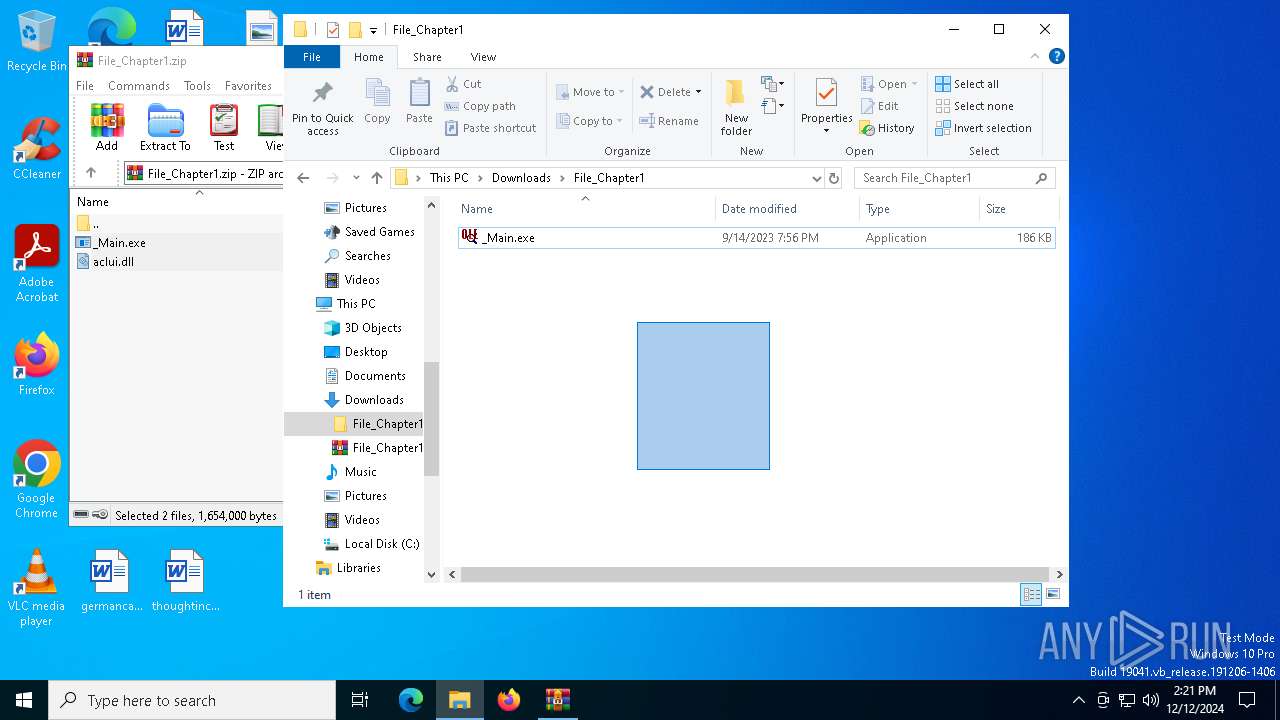Open VLC media player desktop icon

[x=36, y=588]
